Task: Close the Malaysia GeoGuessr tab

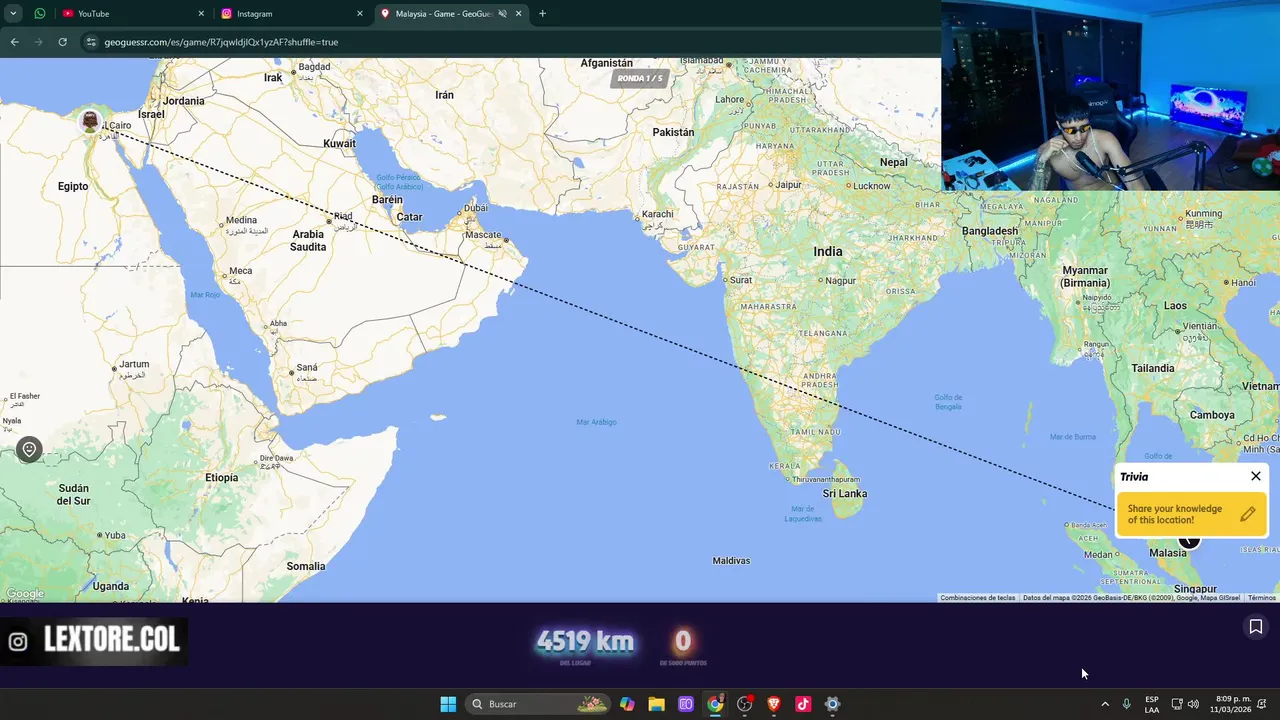Action: coord(519,14)
